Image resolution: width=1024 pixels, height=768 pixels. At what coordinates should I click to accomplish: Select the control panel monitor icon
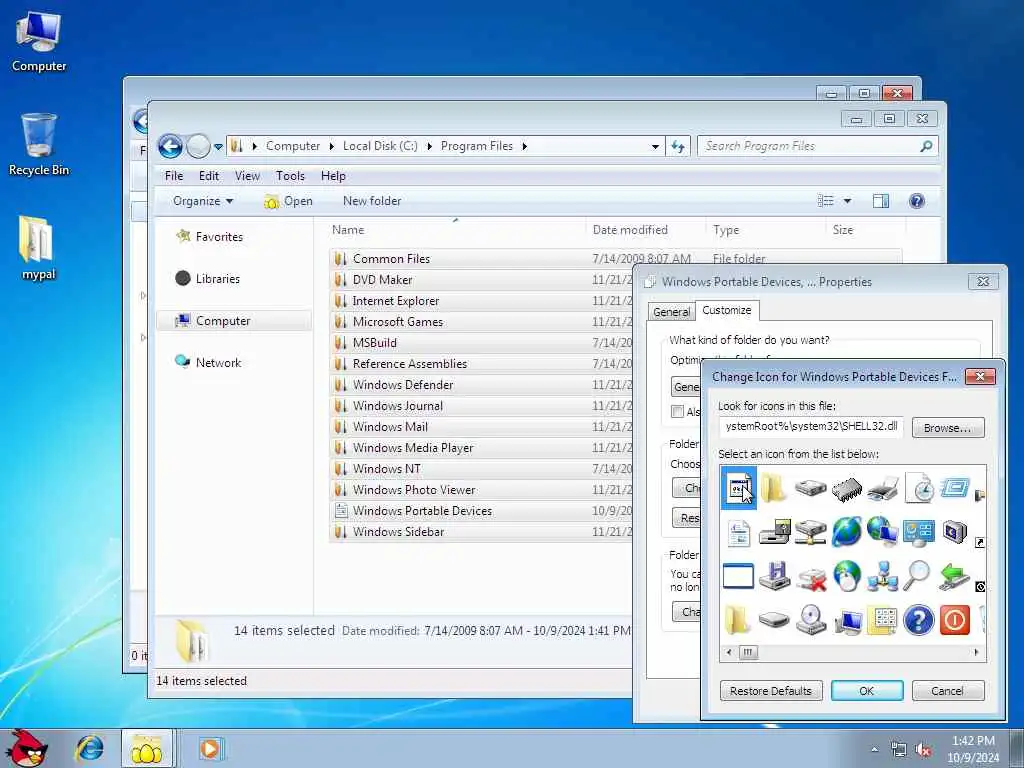[x=919, y=533]
